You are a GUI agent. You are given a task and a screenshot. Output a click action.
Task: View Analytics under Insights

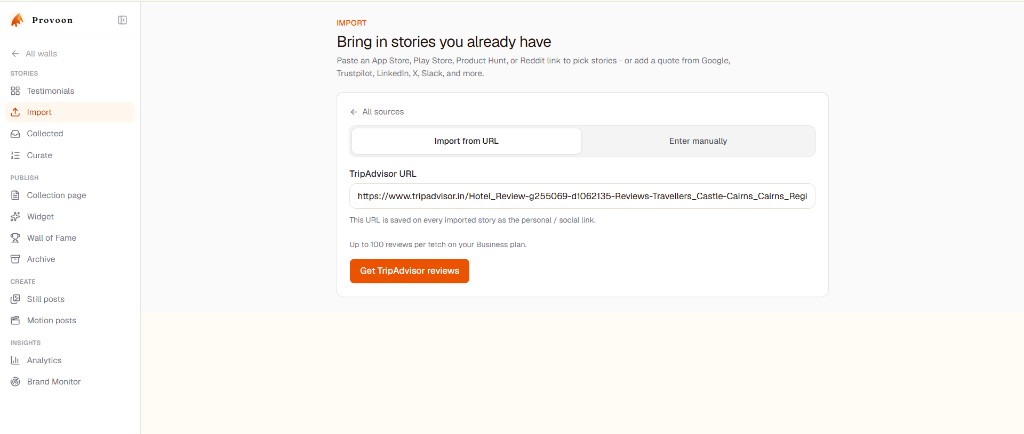[x=70, y=360]
